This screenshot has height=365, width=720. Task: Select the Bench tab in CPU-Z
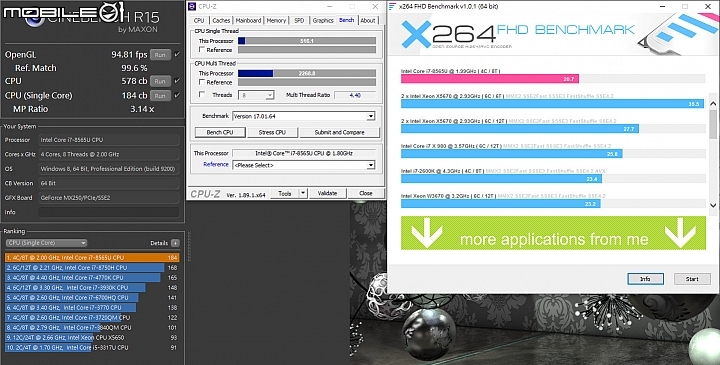tap(347, 20)
